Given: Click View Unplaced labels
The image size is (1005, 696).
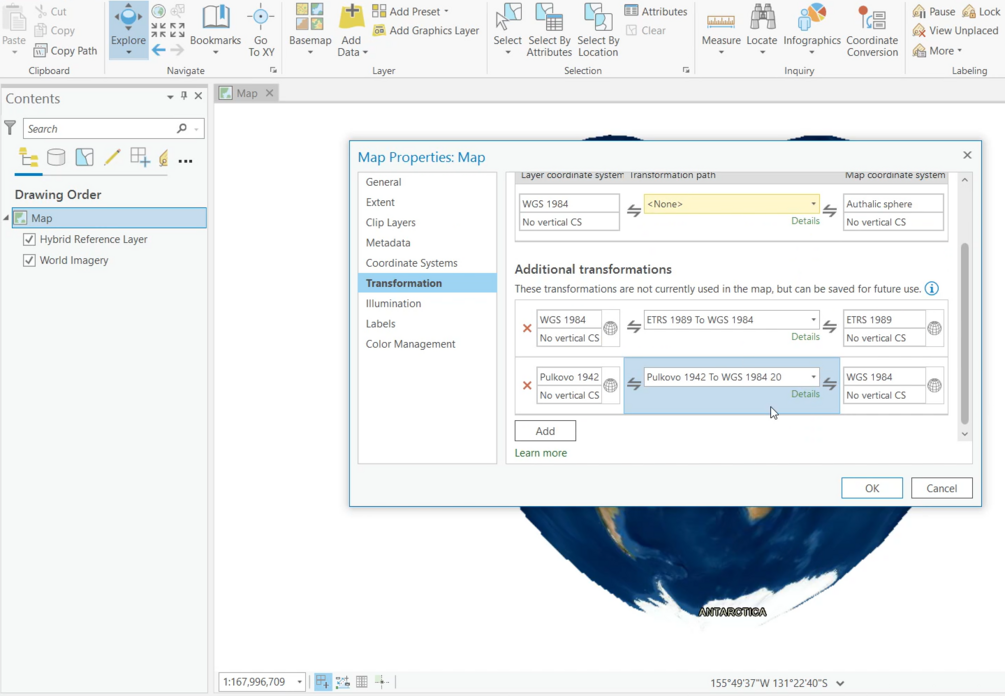Looking at the screenshot, I should (x=956, y=30).
